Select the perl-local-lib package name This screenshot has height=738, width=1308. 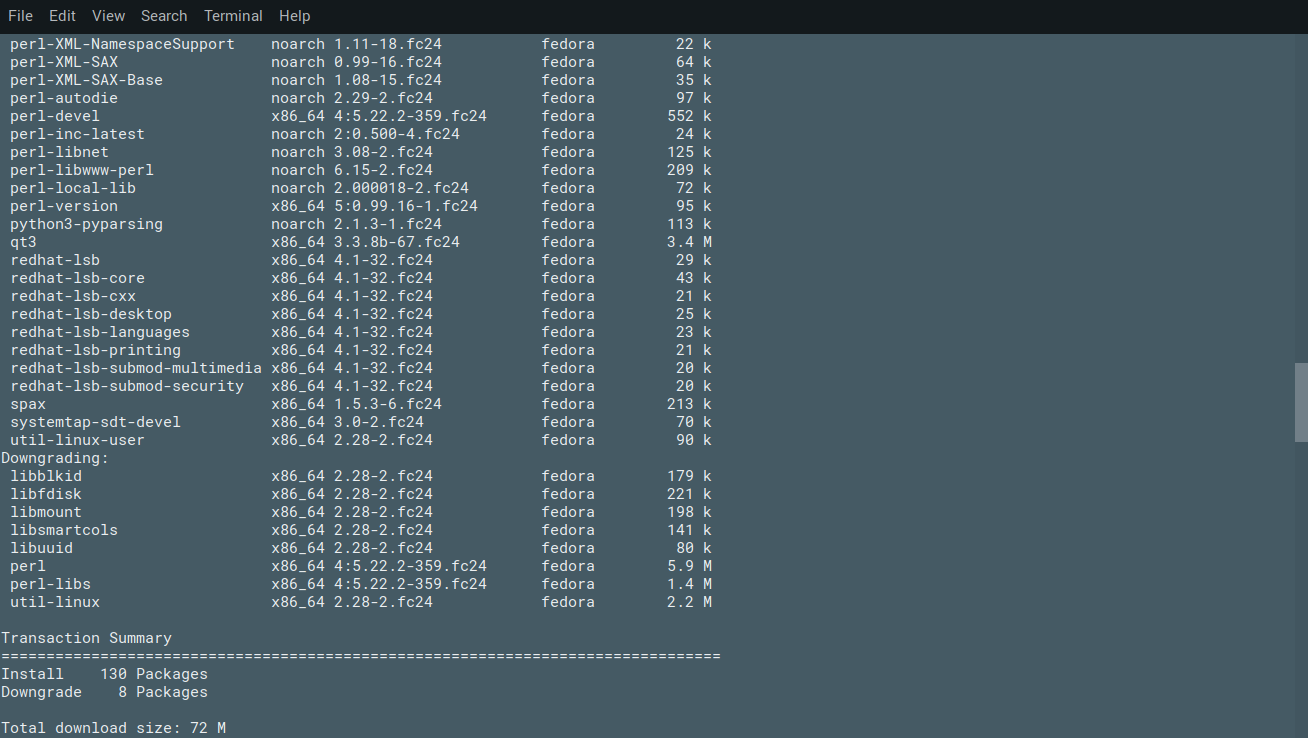[73, 188]
